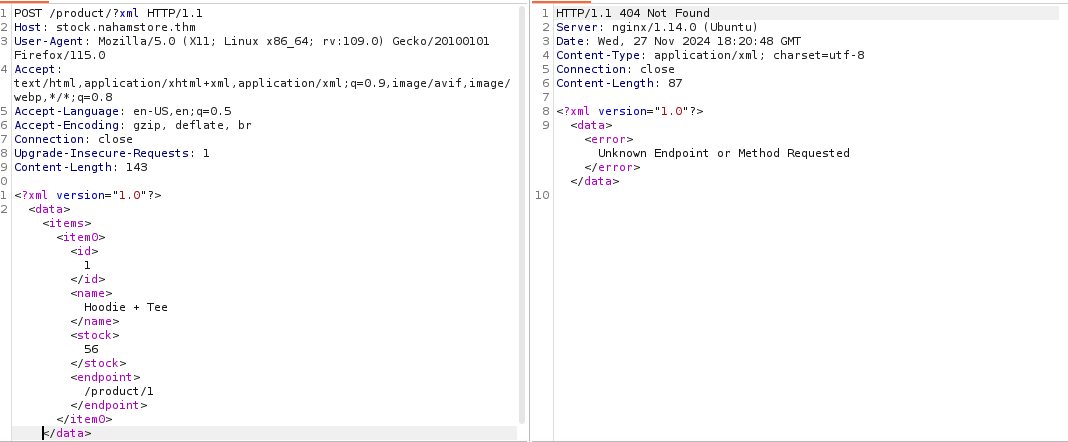Click the POST /product/?xml request line
Screen dimensions: 1068x442
[108, 13]
